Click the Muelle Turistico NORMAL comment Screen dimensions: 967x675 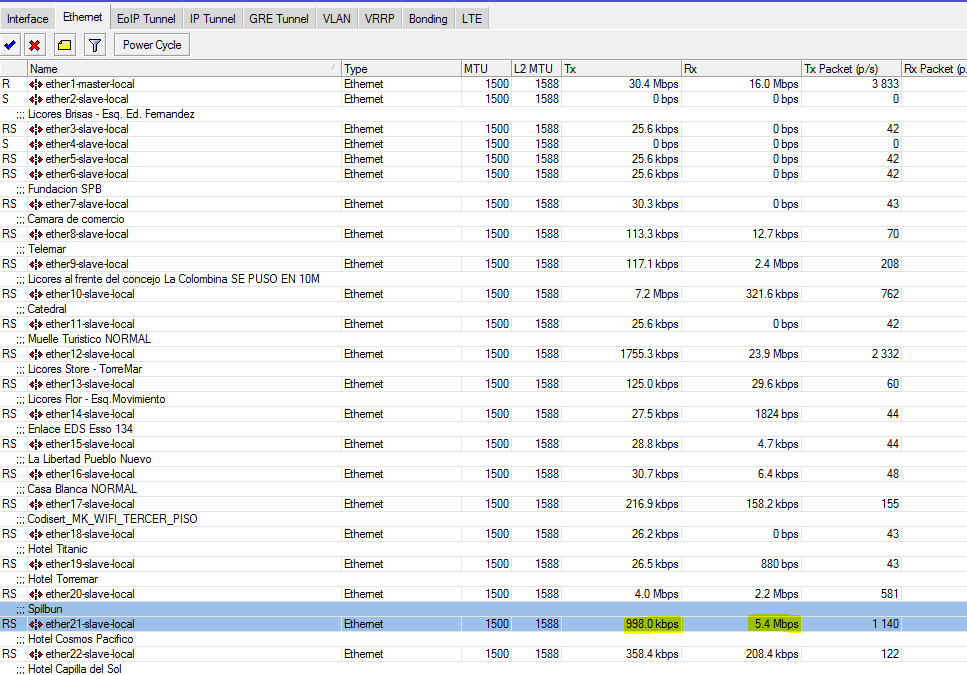coord(89,339)
